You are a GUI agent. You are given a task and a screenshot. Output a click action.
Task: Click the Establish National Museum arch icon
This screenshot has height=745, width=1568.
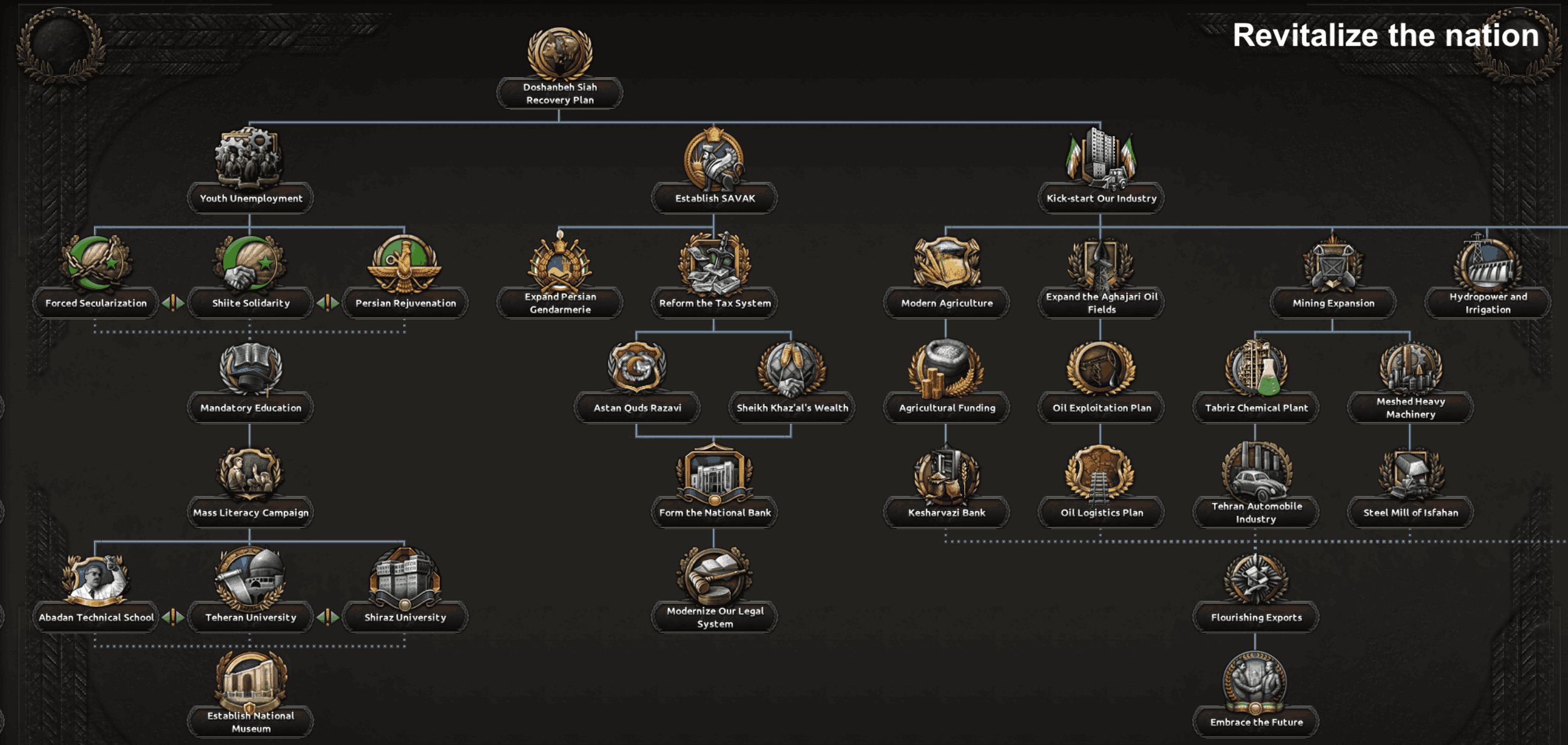(x=250, y=682)
